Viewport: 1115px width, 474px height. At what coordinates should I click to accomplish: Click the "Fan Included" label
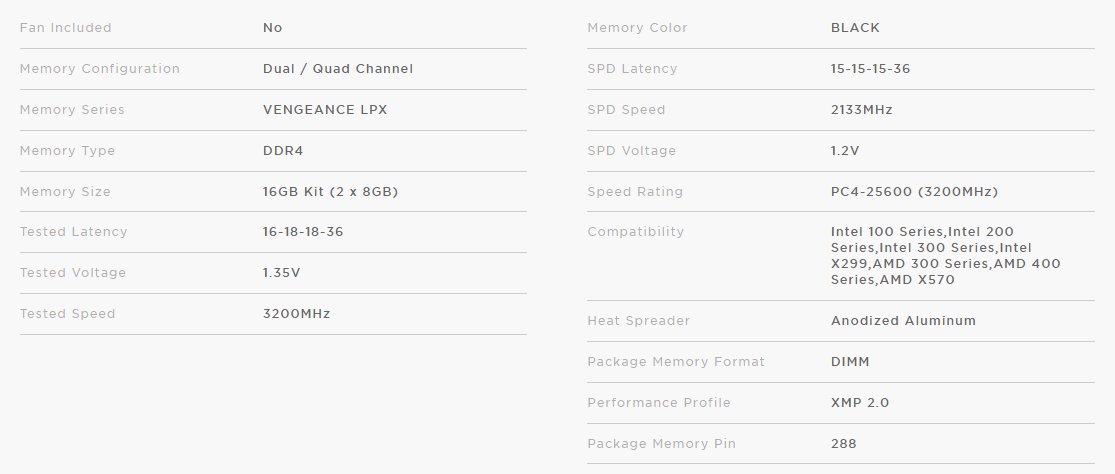[66, 28]
